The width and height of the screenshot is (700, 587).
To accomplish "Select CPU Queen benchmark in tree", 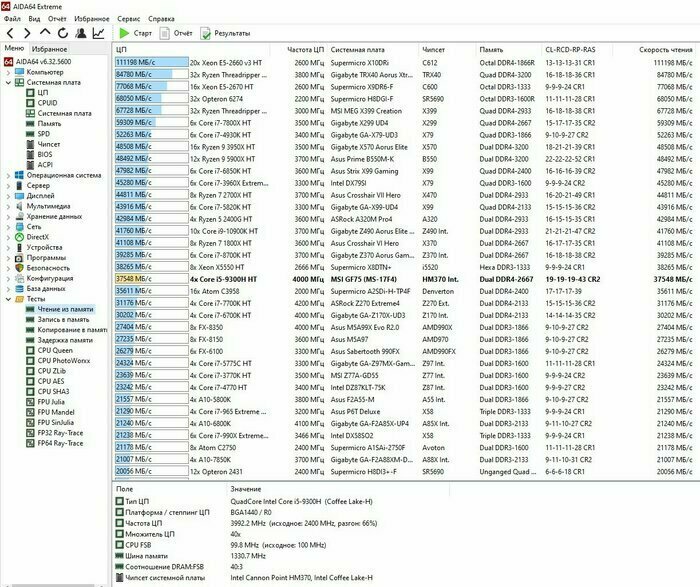I will (55, 351).
